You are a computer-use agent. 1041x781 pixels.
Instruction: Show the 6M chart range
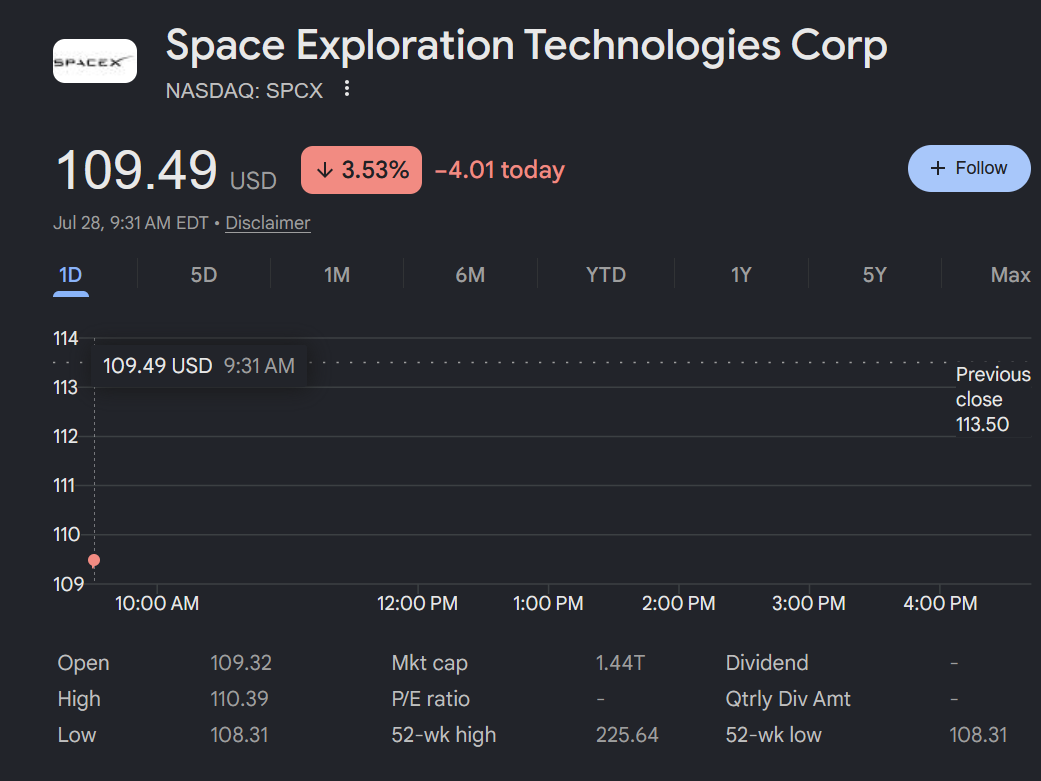[x=470, y=275]
